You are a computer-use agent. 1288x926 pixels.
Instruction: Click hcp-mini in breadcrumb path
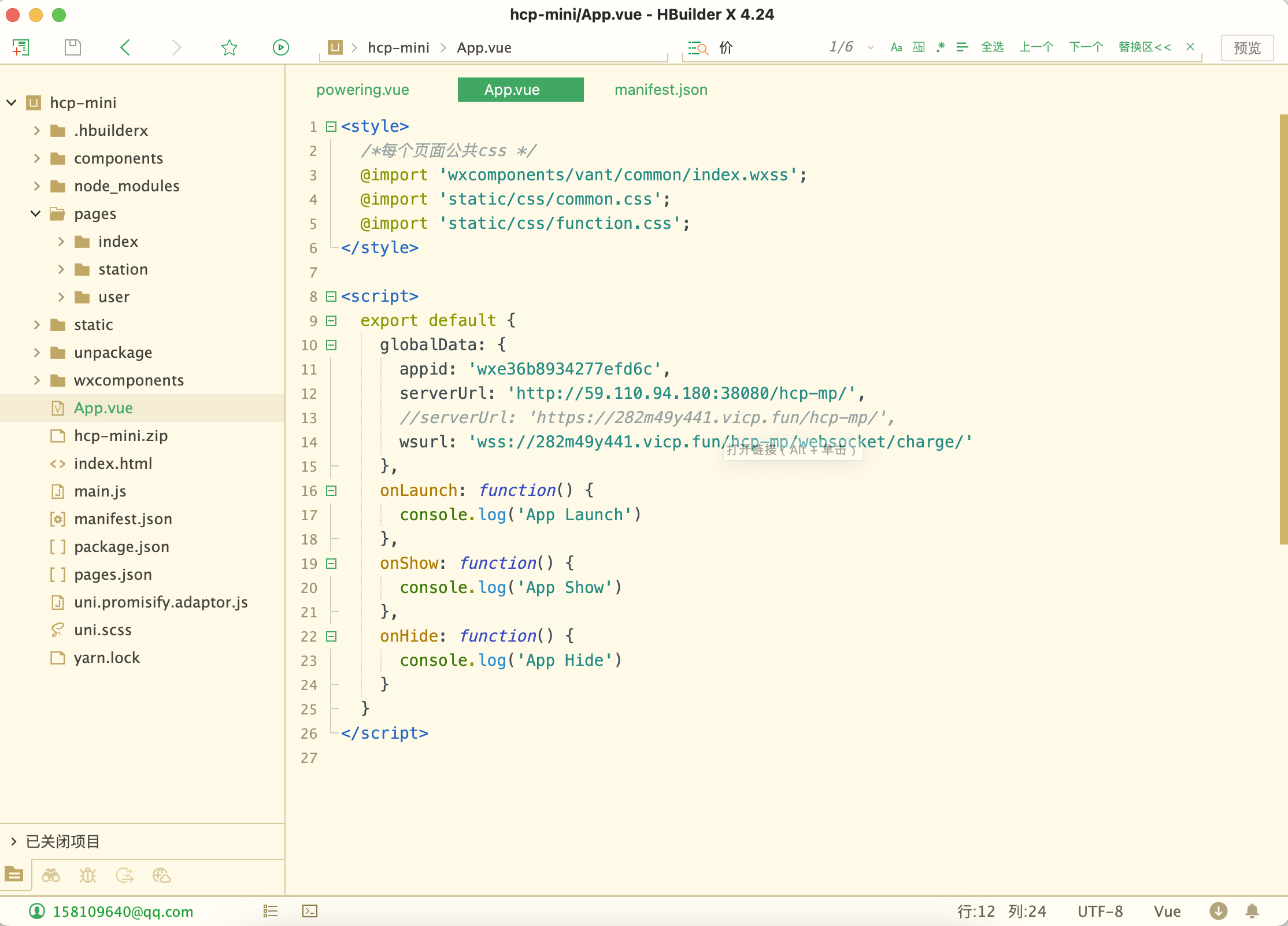[x=398, y=47]
